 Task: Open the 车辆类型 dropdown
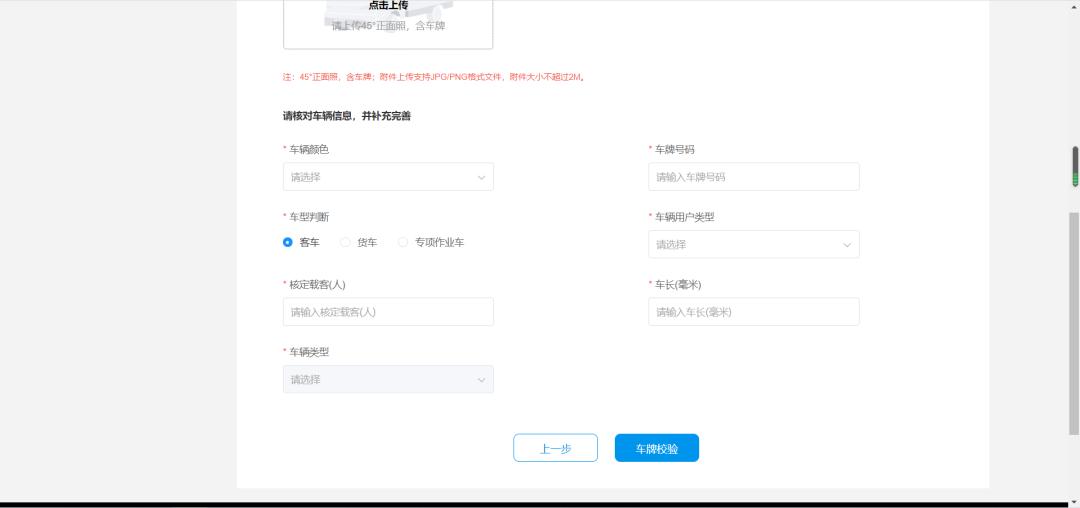coord(388,379)
